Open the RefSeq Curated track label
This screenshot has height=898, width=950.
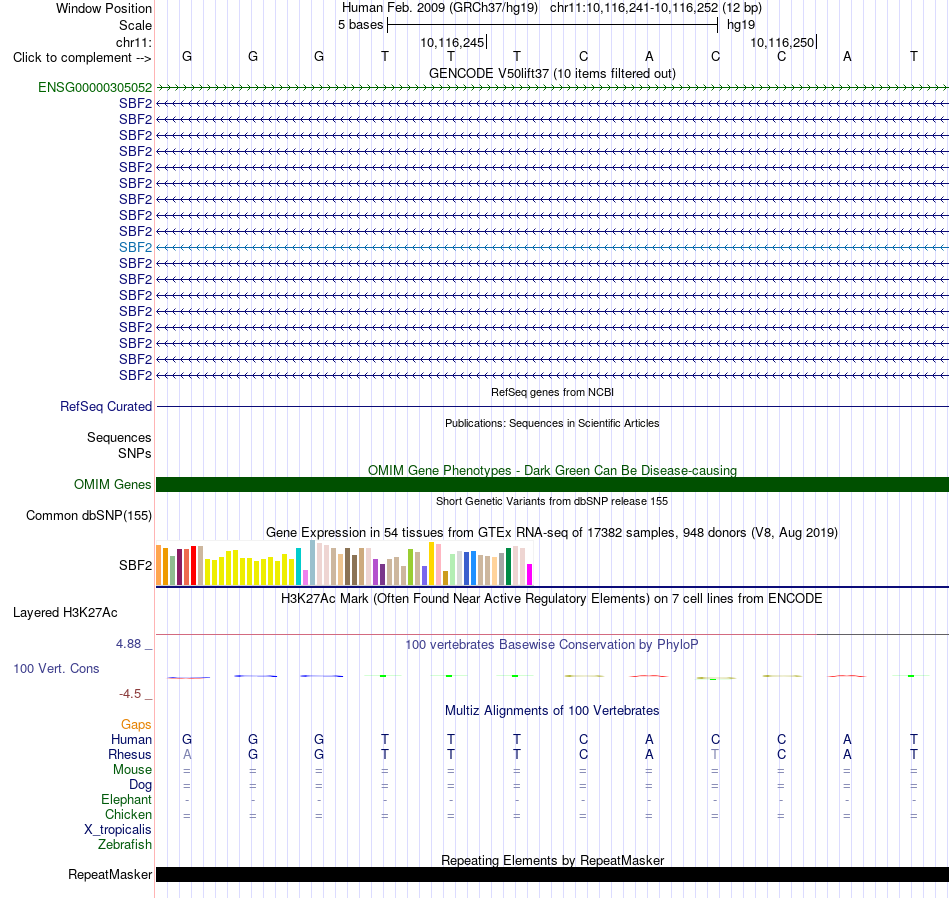coord(106,407)
